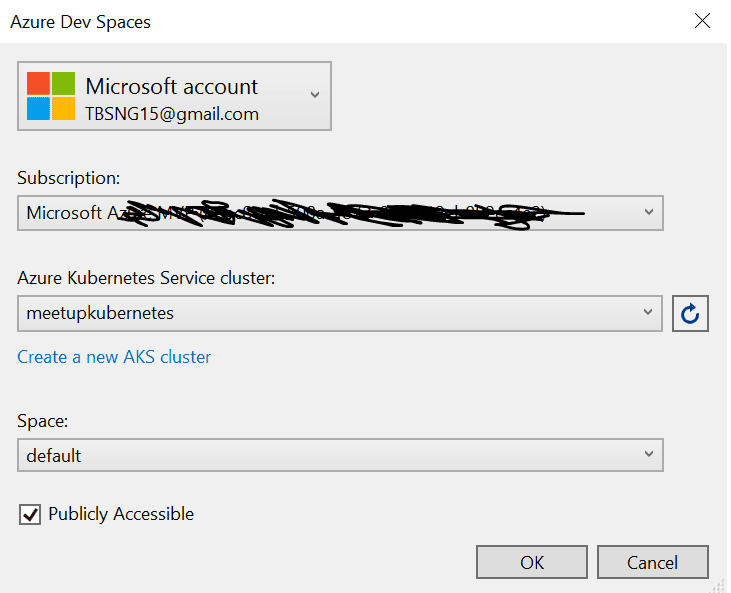Click the Microsoft account heading text
This screenshot has height=593, width=731.
tap(172, 86)
